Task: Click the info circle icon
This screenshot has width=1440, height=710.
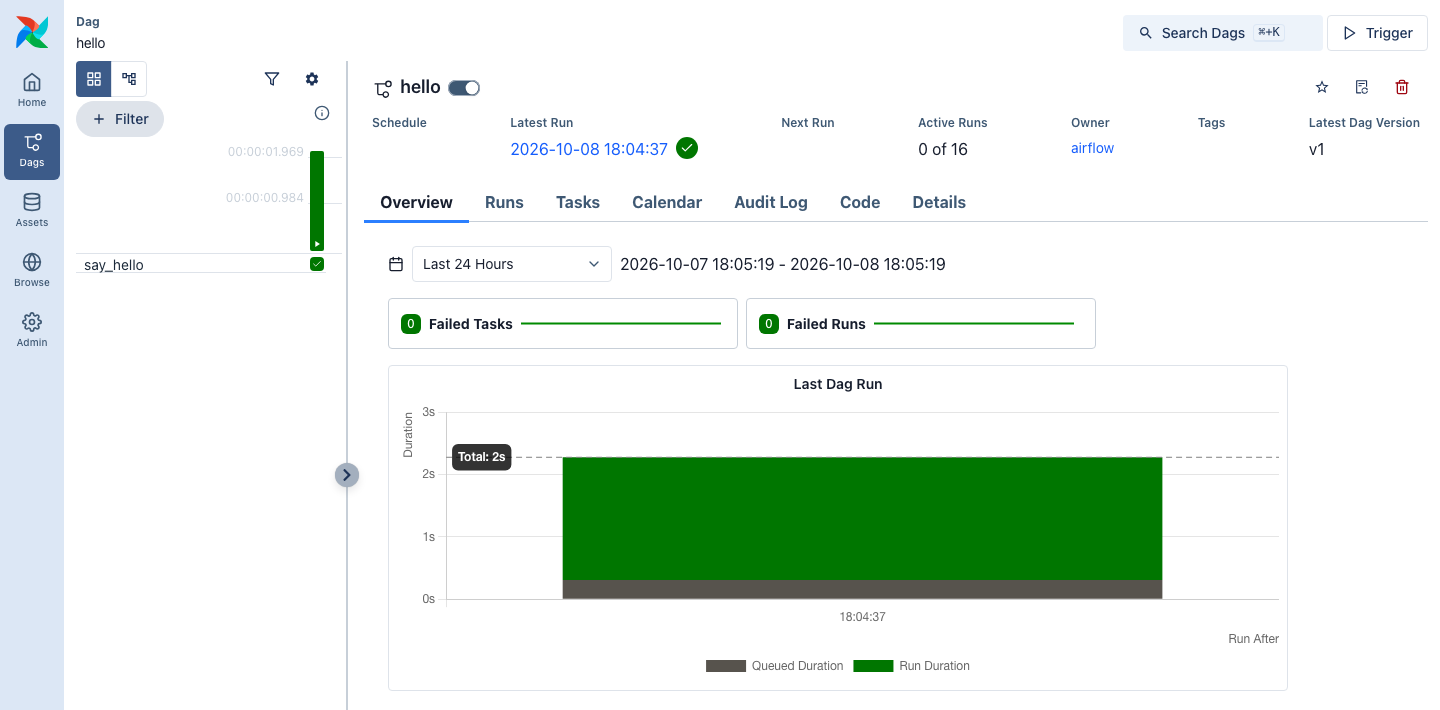Action: coord(322,113)
